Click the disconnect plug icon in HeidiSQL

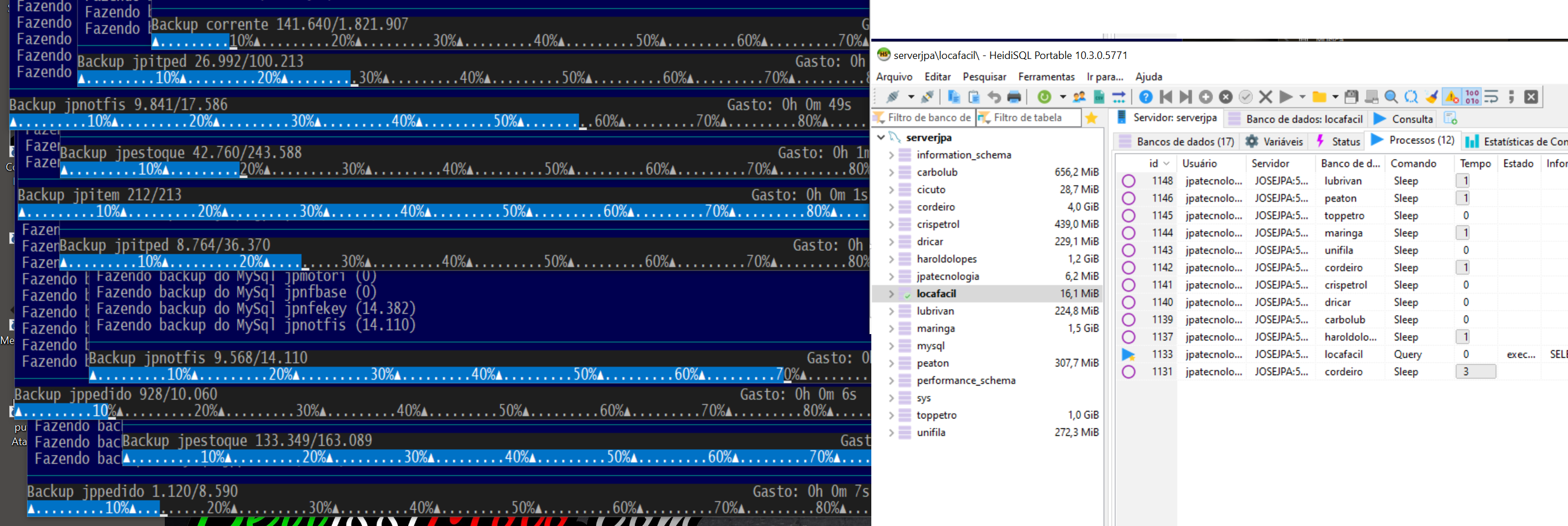pyautogui.click(x=927, y=97)
